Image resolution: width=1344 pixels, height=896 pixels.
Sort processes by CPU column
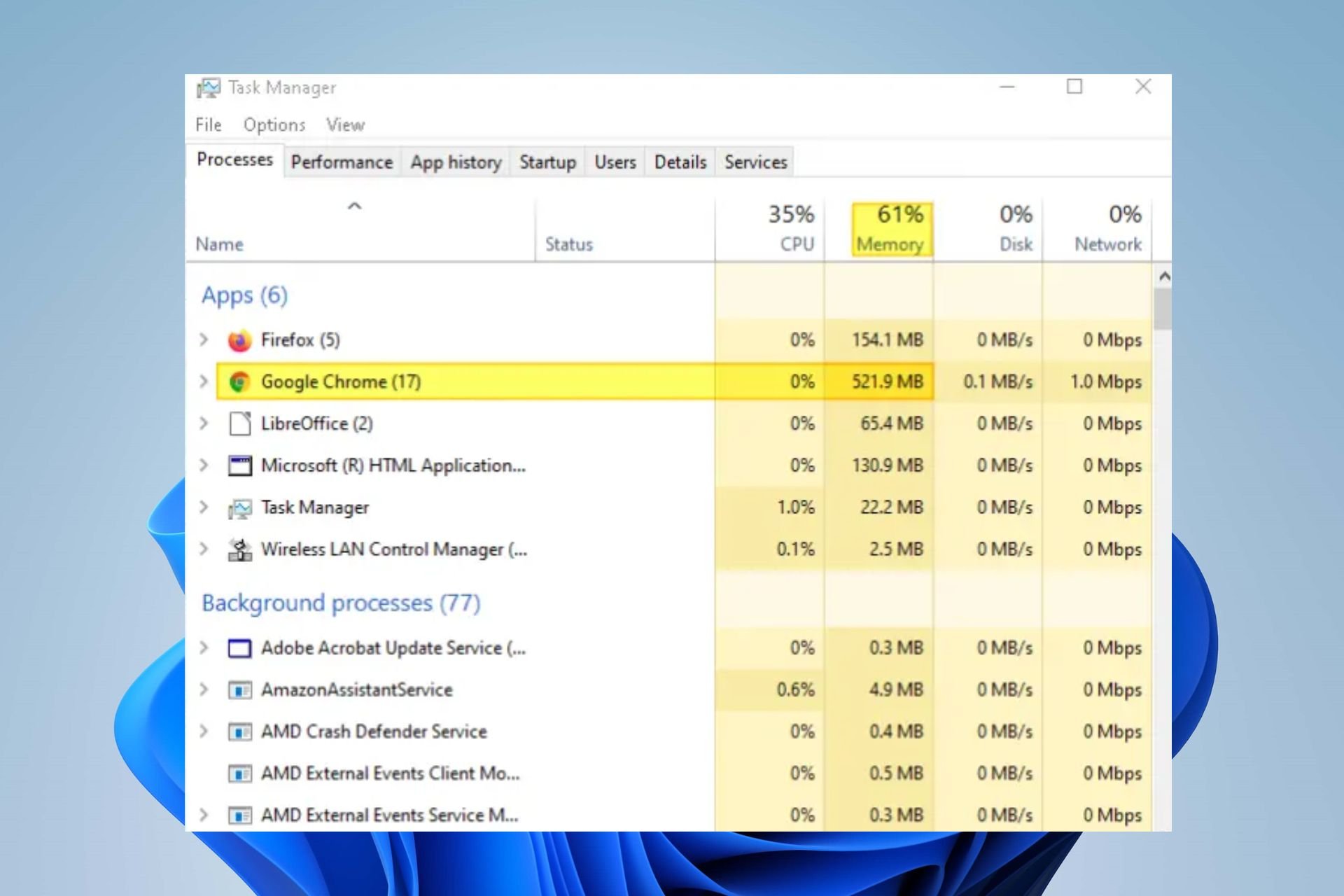[x=769, y=231]
